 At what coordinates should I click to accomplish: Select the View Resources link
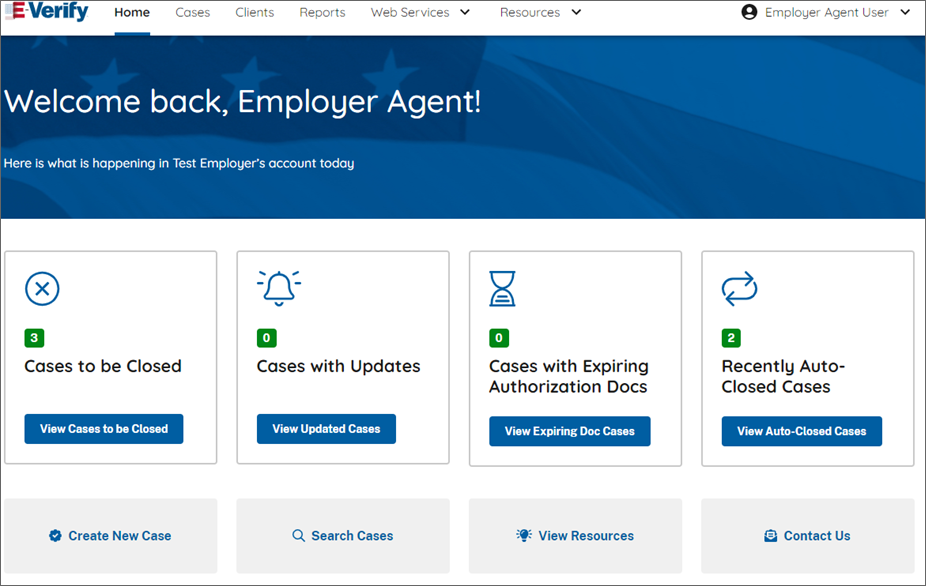[586, 536]
